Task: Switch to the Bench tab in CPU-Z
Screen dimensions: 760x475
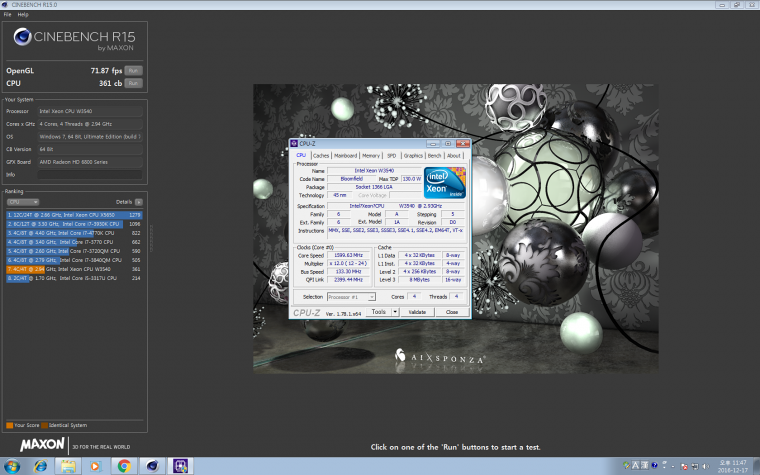Action: [434, 156]
